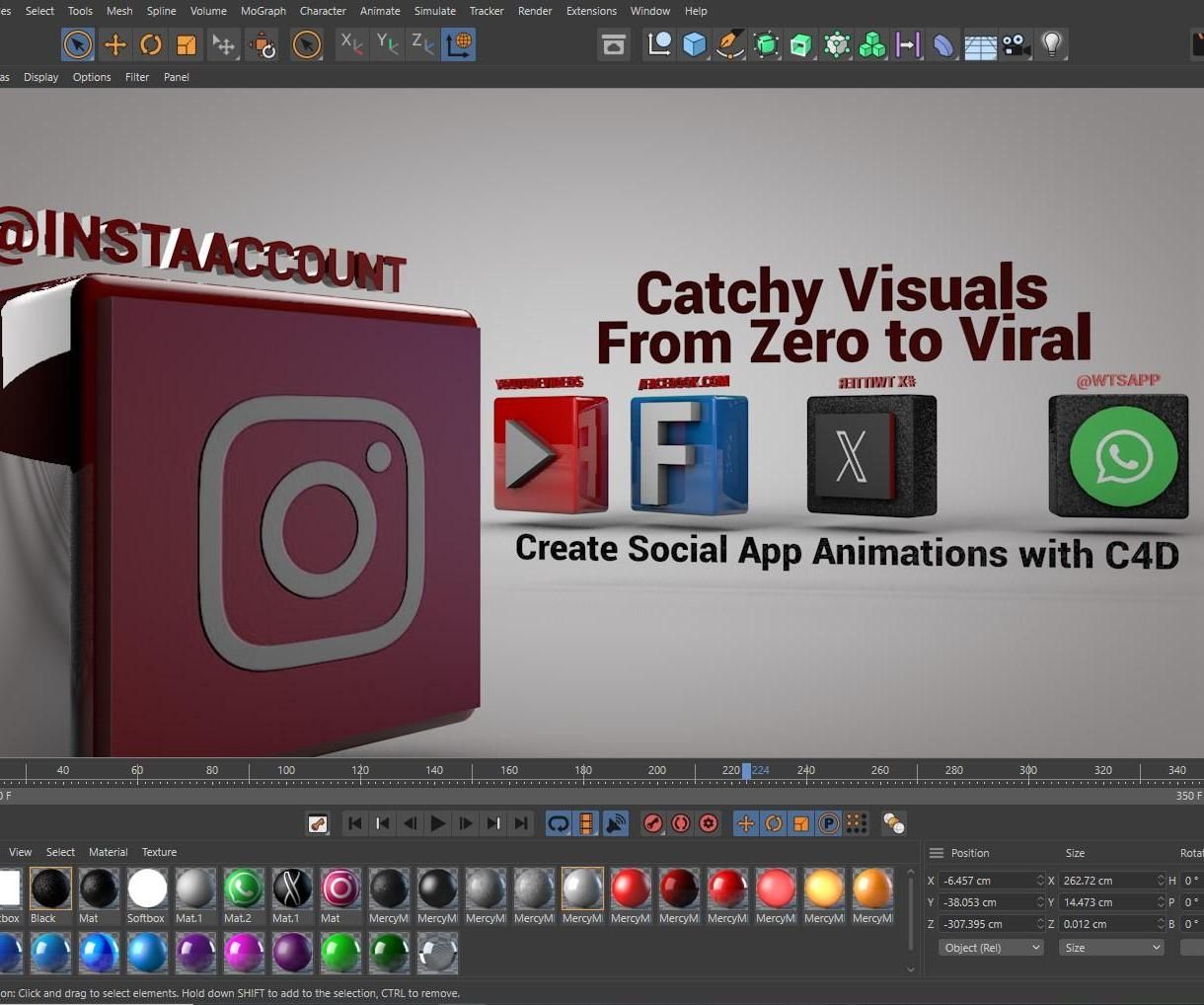Toggle rotation keyframe recording

coord(774,823)
